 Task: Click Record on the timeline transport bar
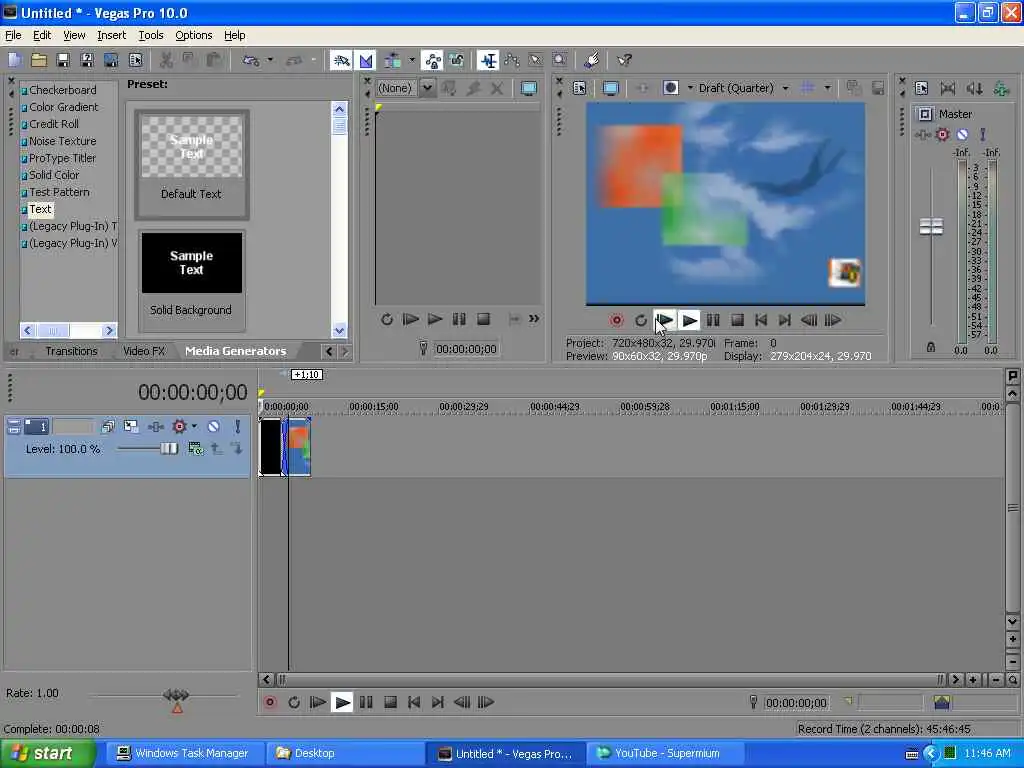(x=270, y=703)
